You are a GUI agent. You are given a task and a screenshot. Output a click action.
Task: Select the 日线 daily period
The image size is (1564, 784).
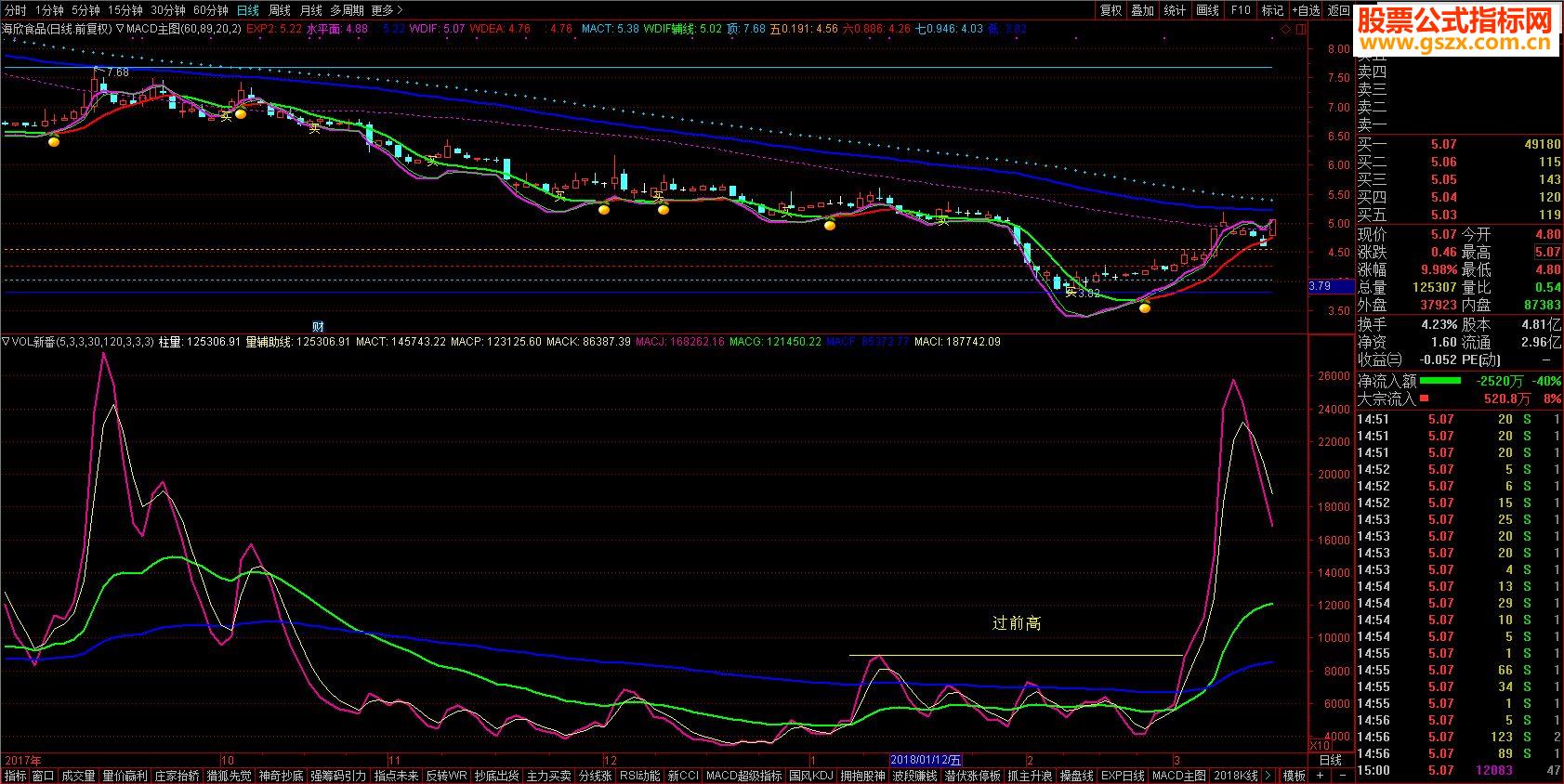[x=248, y=10]
